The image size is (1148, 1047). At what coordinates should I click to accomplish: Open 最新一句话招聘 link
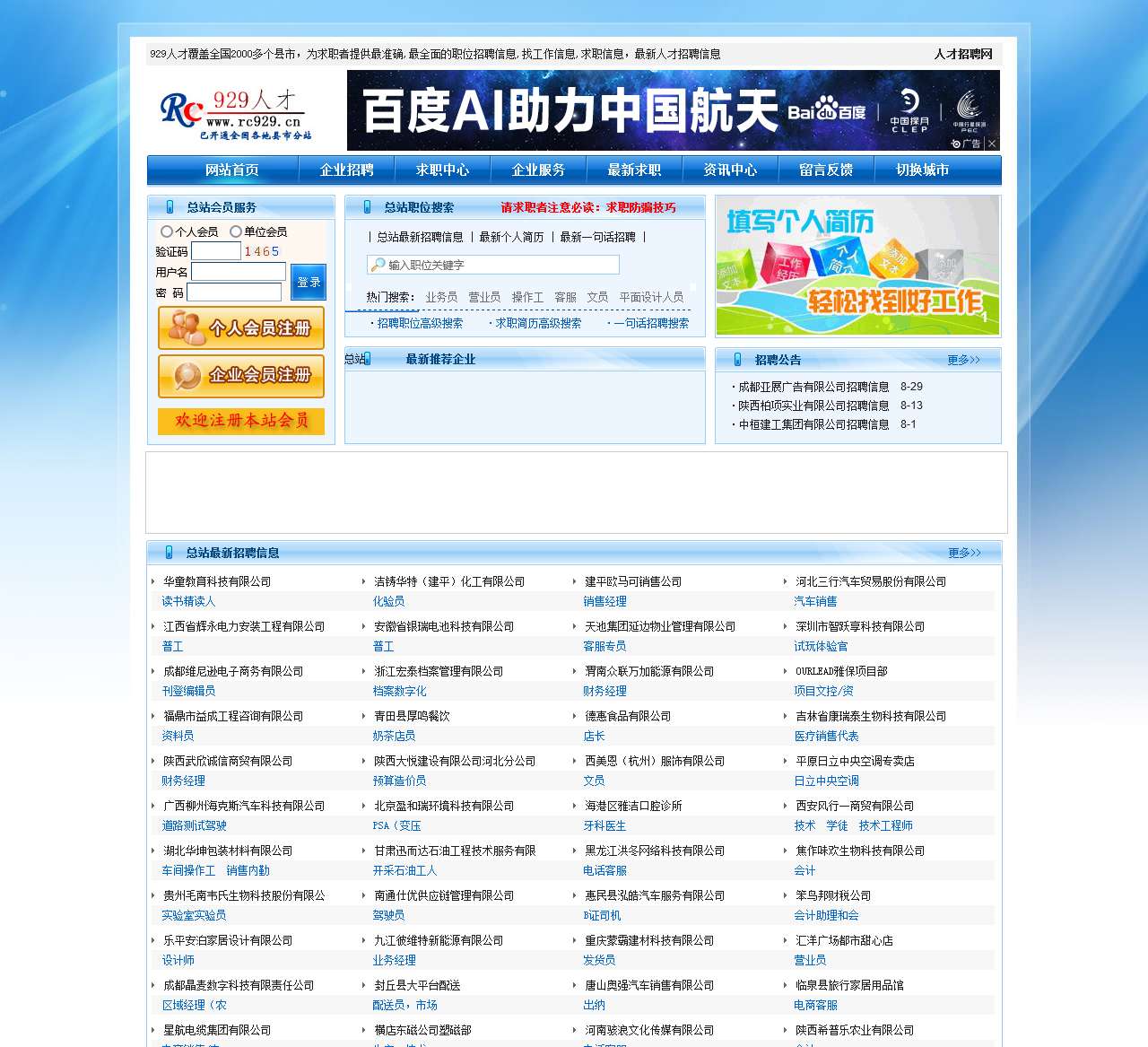(597, 237)
